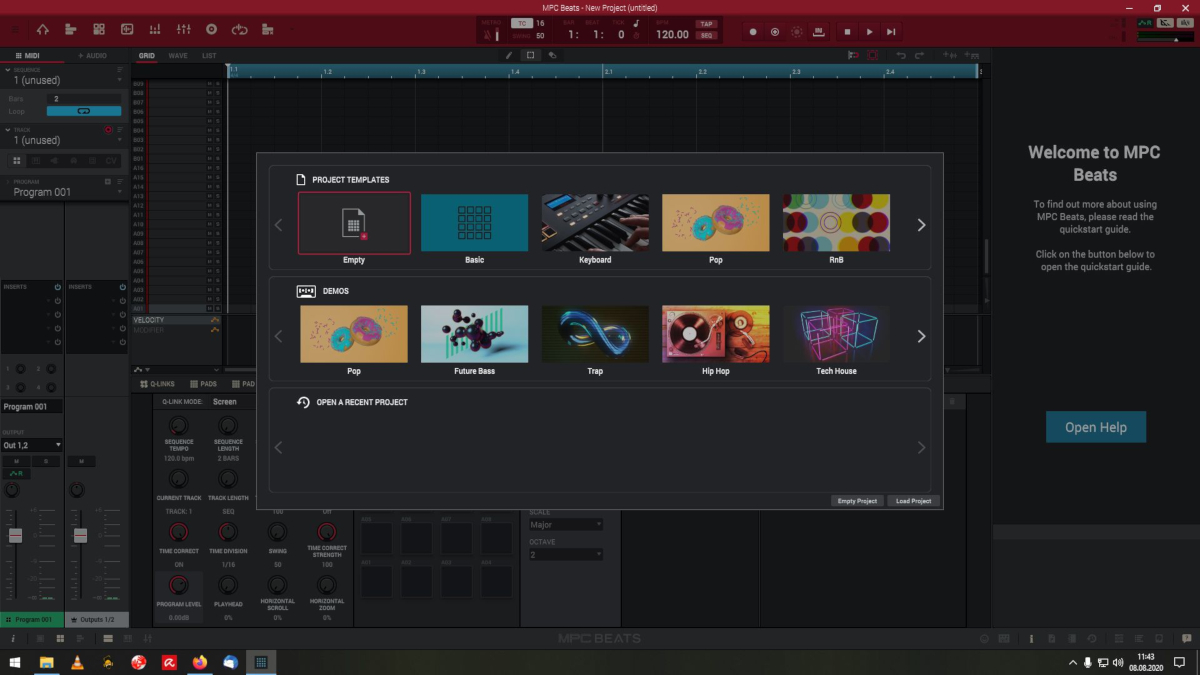1200x675 pixels.
Task: Open the Sample Edit icon in toolbar
Action: pos(127,30)
